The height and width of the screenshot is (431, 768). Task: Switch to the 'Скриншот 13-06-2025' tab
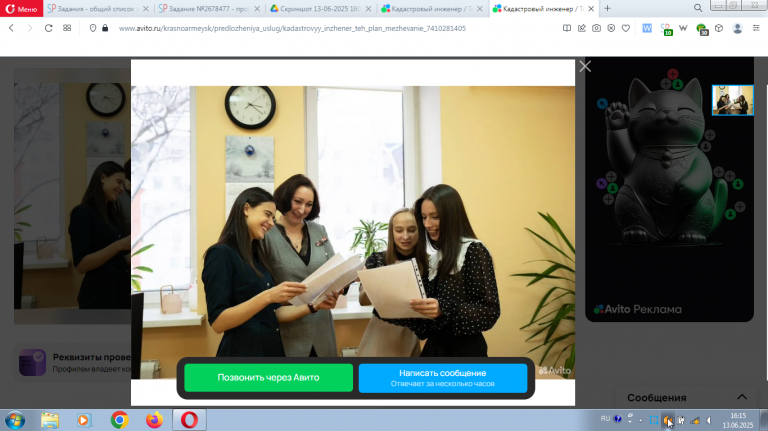click(321, 9)
